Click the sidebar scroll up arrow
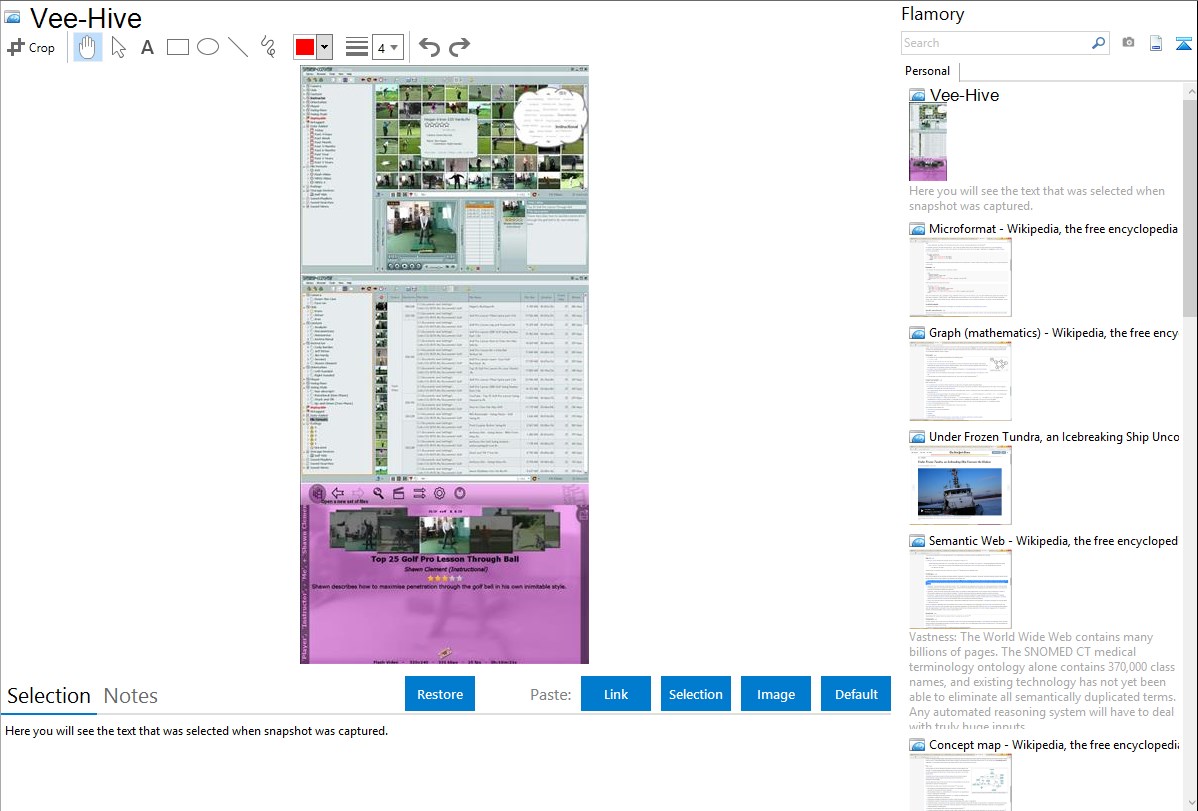The height and width of the screenshot is (811, 1198). (x=1190, y=91)
